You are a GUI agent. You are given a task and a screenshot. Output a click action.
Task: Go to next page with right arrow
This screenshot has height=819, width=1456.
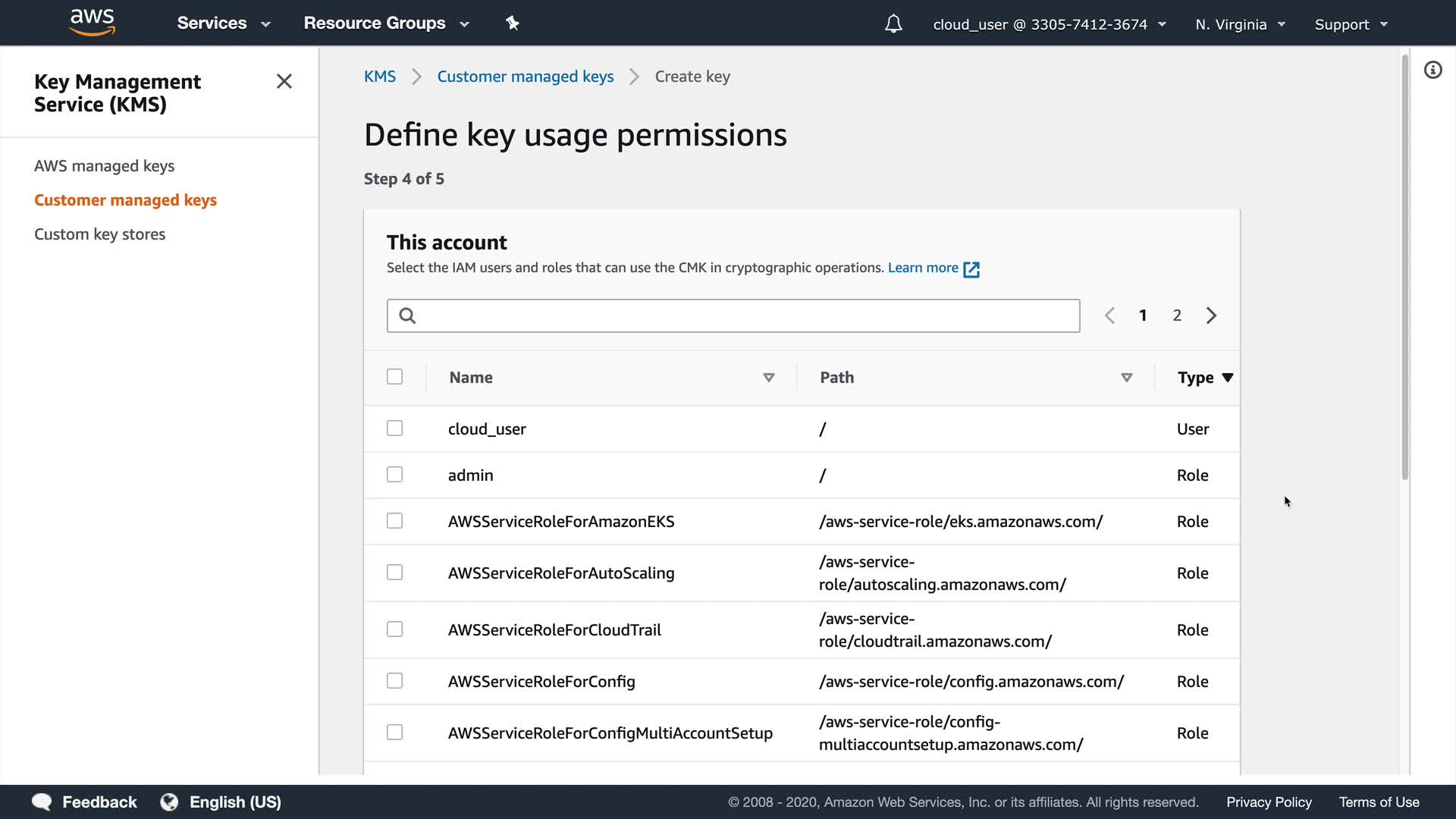(x=1211, y=315)
